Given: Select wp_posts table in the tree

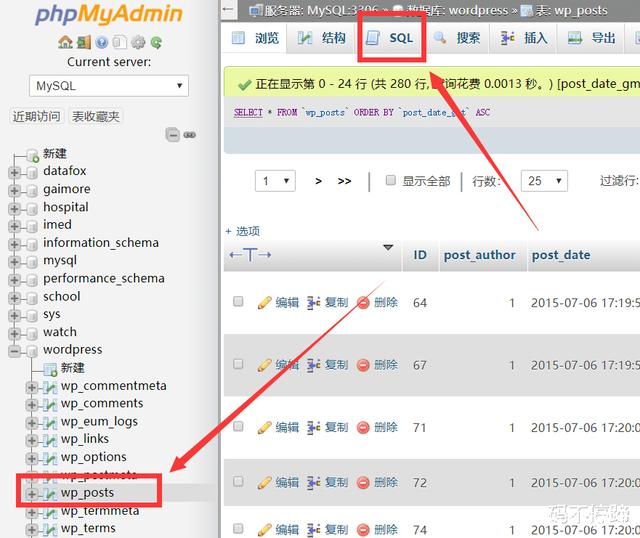Looking at the screenshot, I should (87, 493).
